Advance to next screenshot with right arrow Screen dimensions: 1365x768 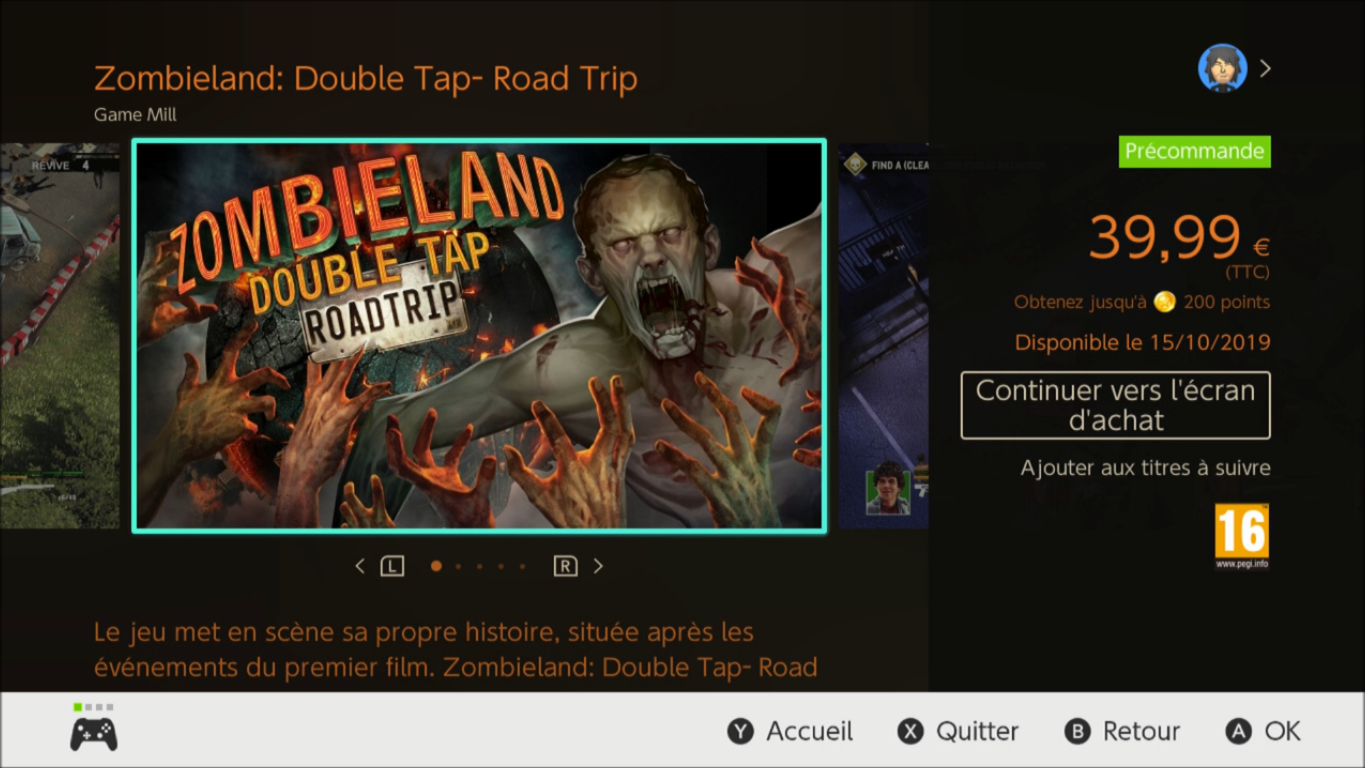[598, 566]
